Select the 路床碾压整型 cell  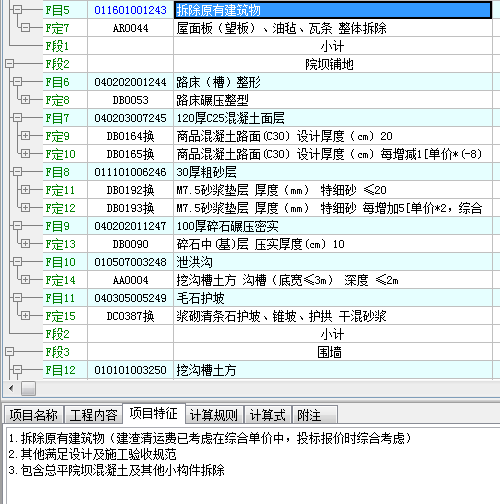click(x=333, y=100)
